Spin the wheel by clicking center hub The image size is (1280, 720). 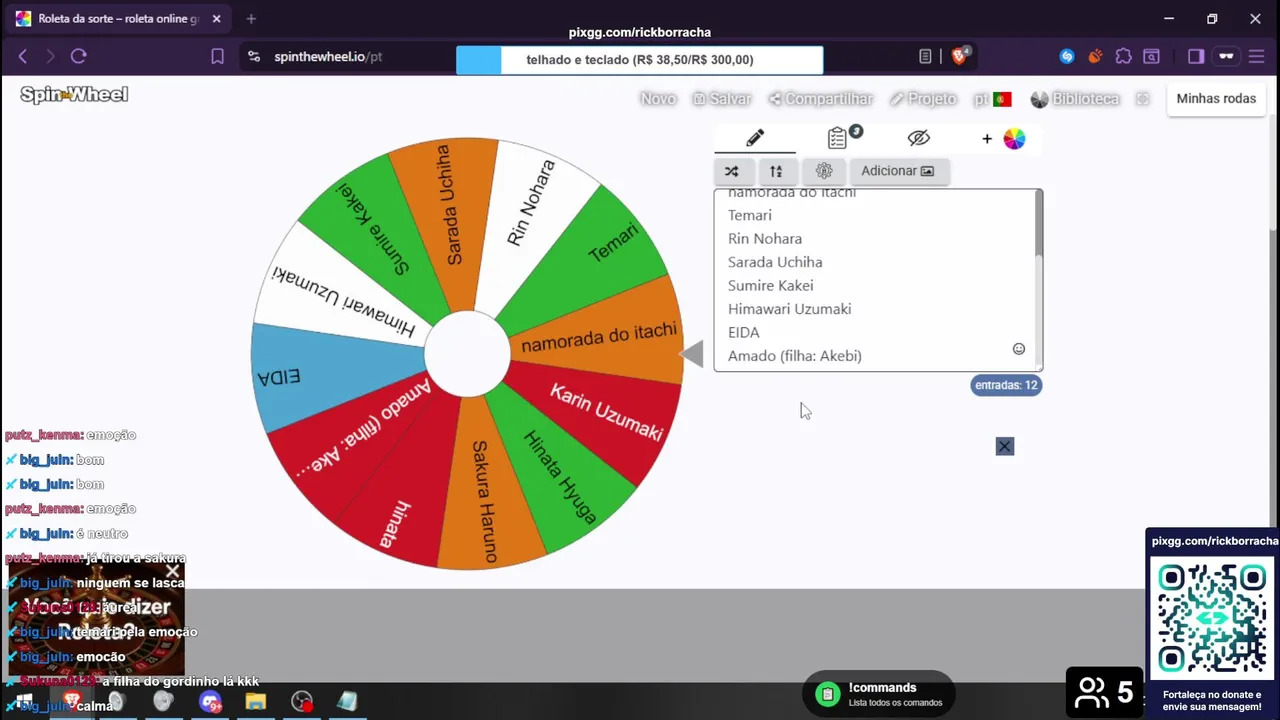[467, 354]
